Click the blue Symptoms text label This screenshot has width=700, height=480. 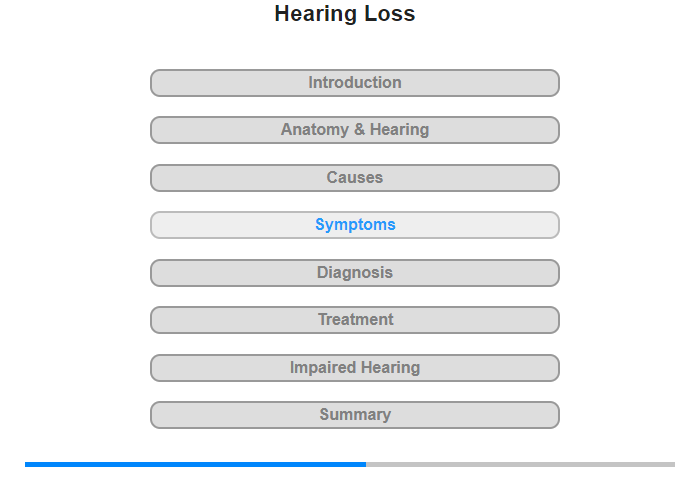tap(355, 224)
